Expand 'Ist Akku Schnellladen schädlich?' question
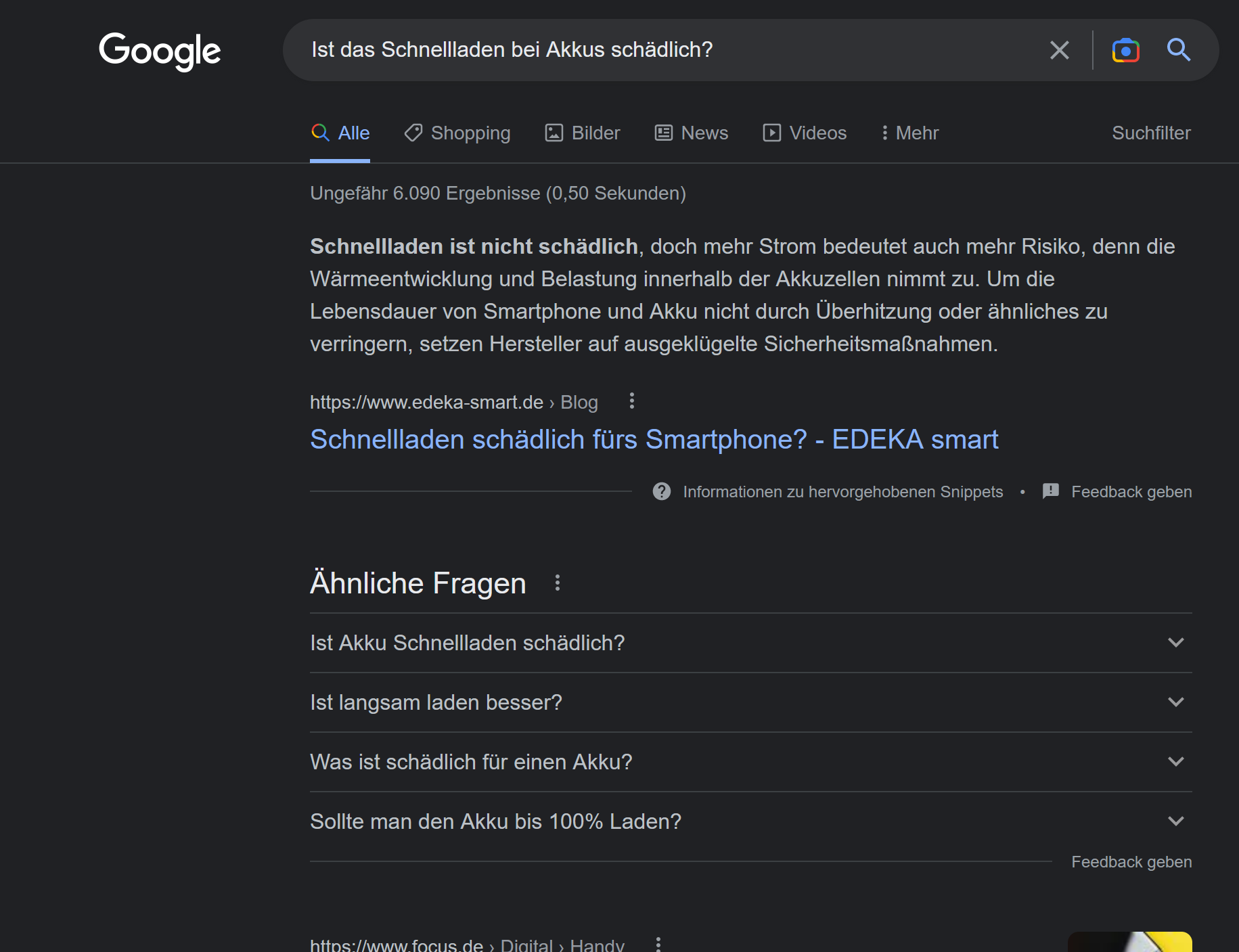This screenshot has width=1239, height=952. pyautogui.click(x=750, y=643)
